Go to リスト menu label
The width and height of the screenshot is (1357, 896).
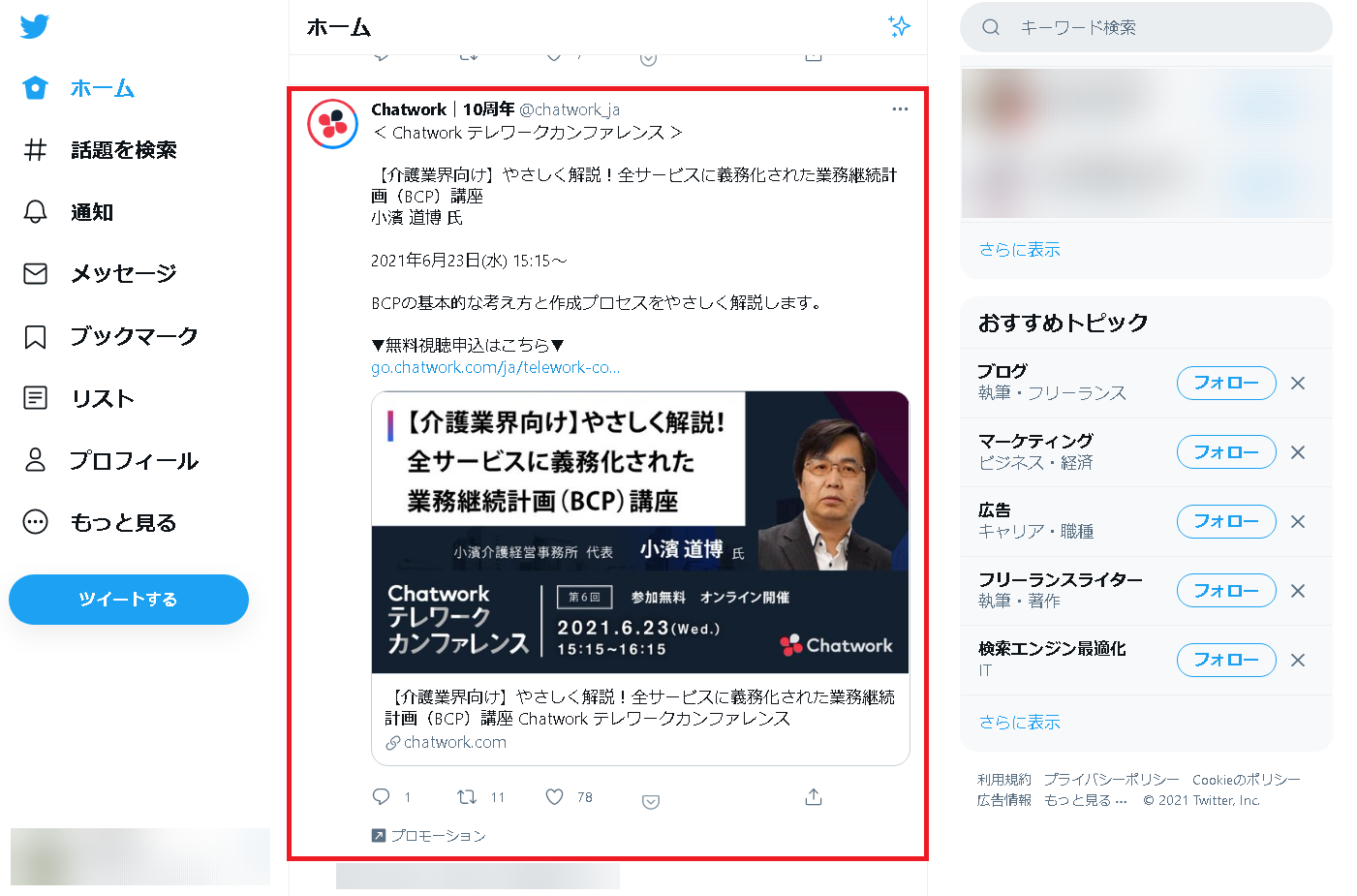(103, 398)
